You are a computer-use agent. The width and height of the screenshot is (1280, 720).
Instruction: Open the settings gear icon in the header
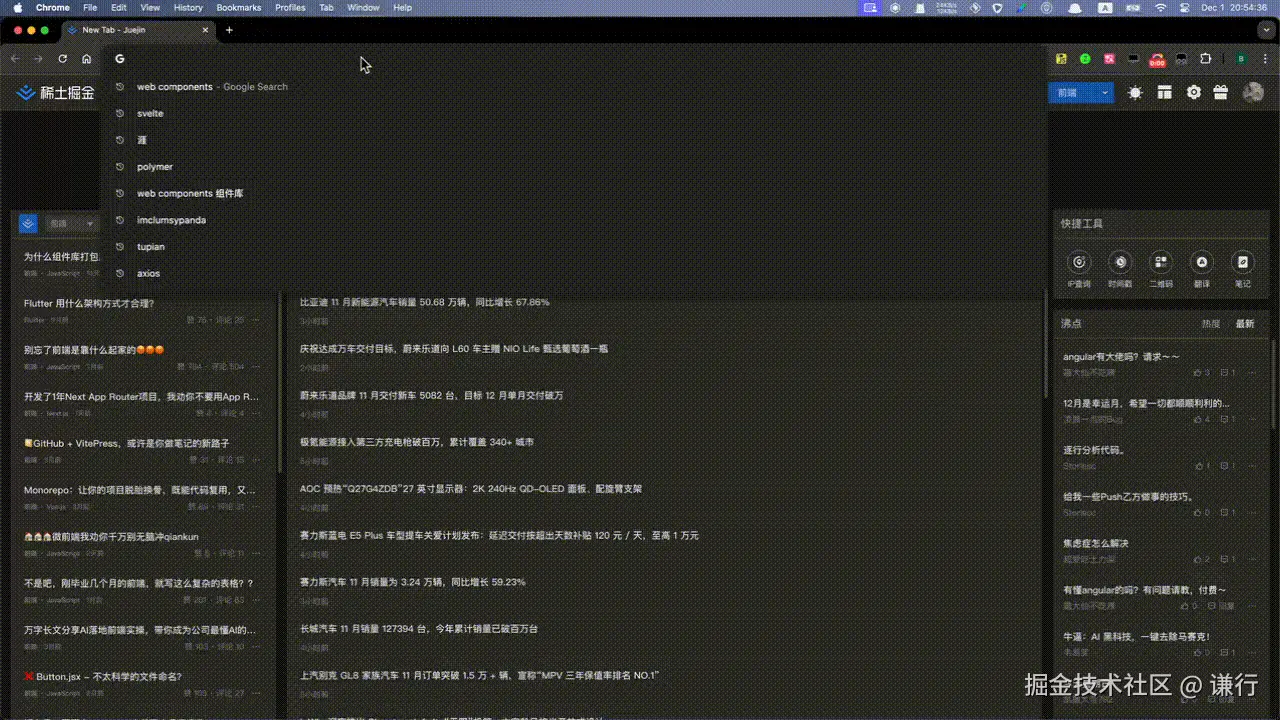click(1193, 92)
